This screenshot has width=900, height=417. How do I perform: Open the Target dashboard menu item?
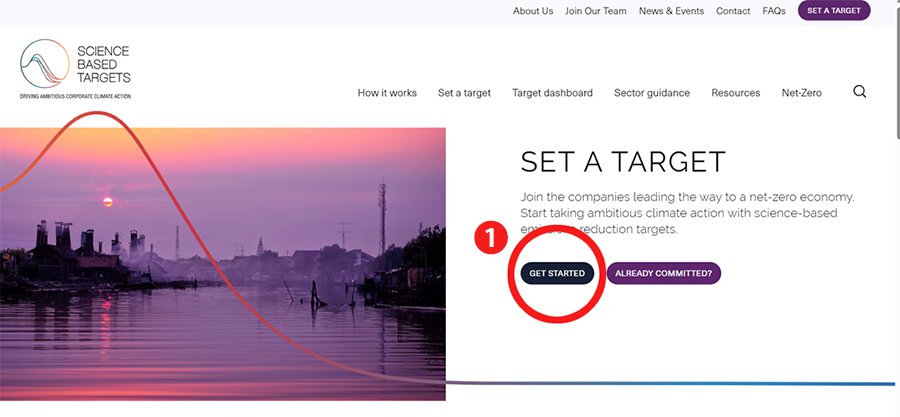552,93
